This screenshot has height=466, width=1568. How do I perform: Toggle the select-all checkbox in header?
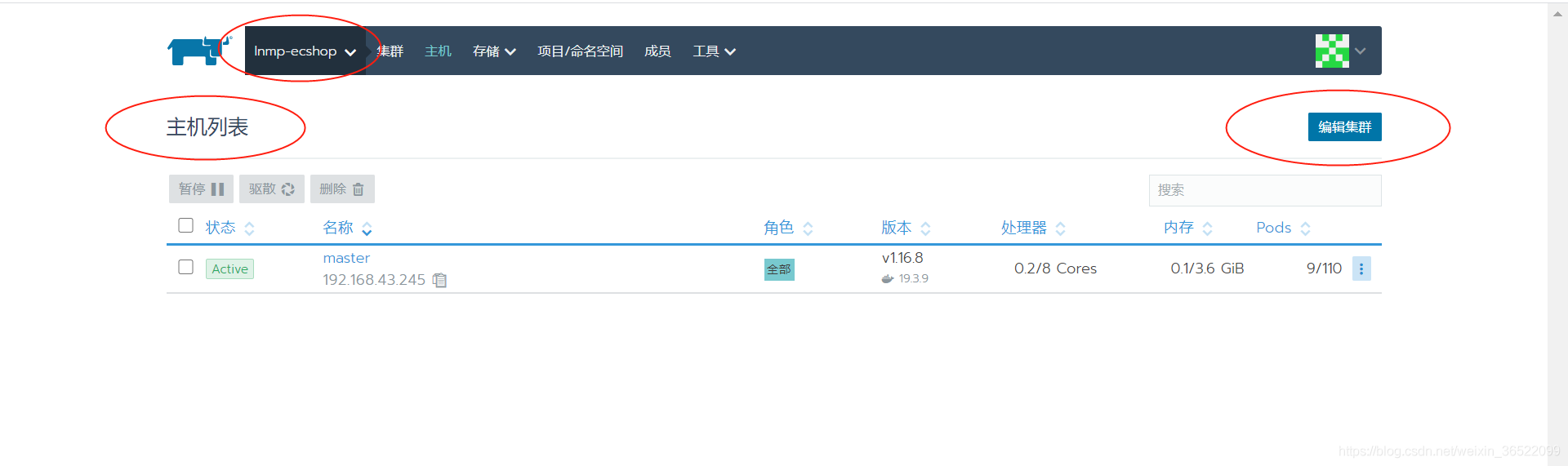[186, 225]
